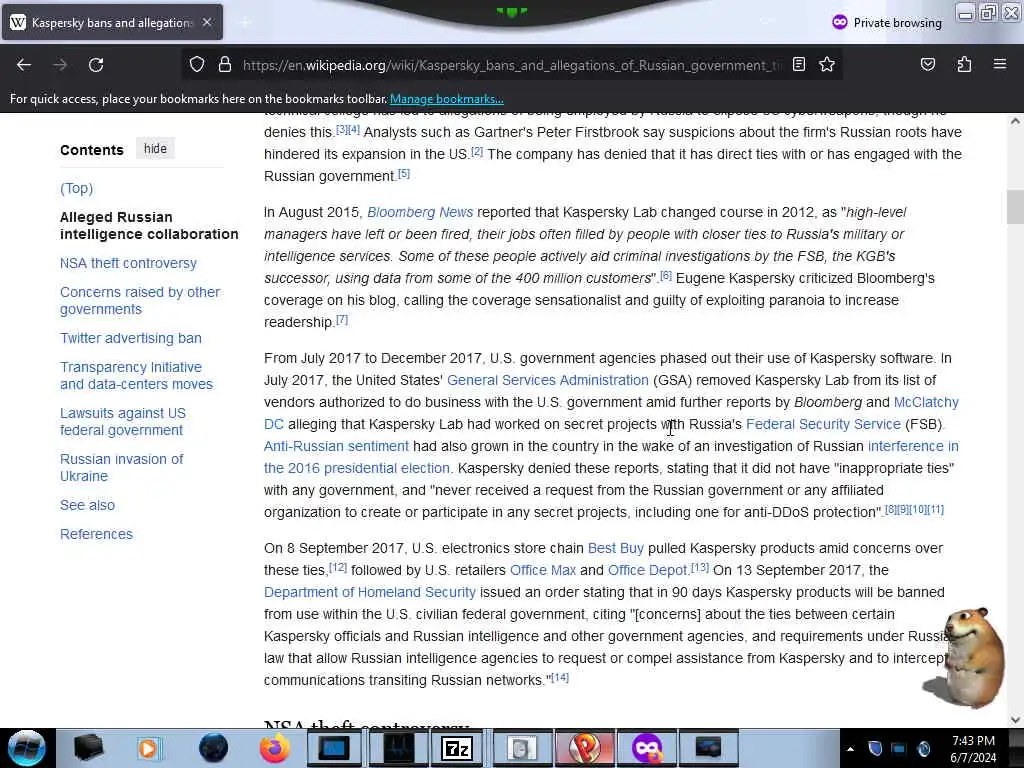Viewport: 1024px width, 768px height.
Task: Select the Kaspersky bans and allegations tab
Action: point(112,22)
